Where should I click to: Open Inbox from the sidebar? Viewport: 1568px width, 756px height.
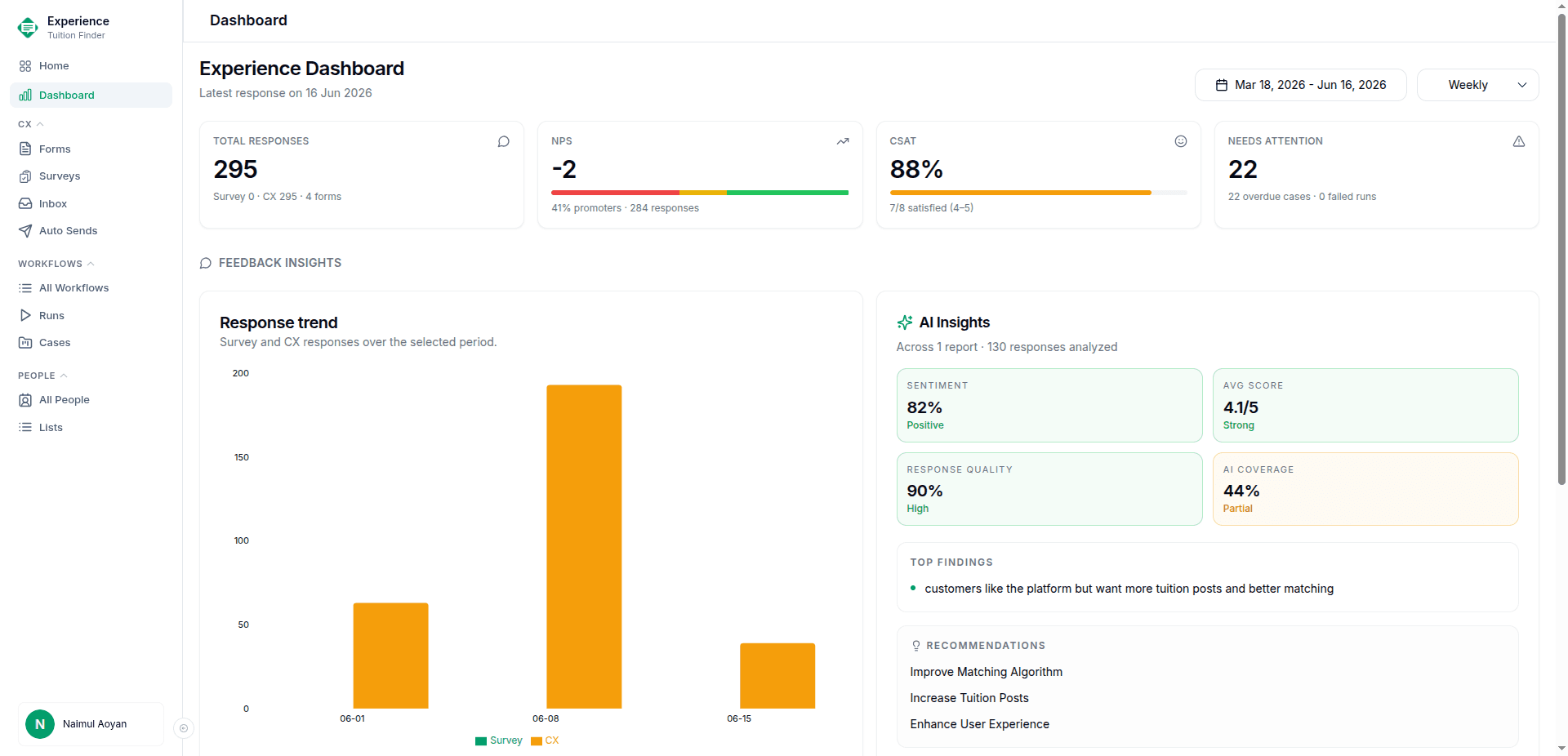coord(91,204)
